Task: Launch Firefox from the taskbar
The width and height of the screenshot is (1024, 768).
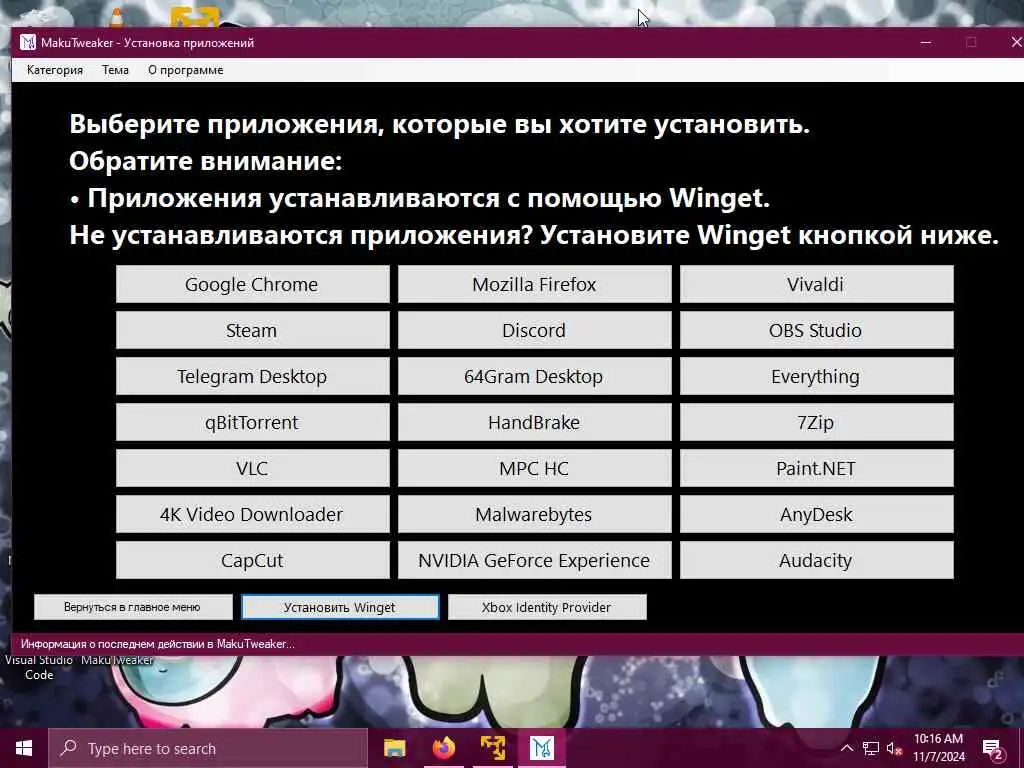Action: (x=443, y=748)
